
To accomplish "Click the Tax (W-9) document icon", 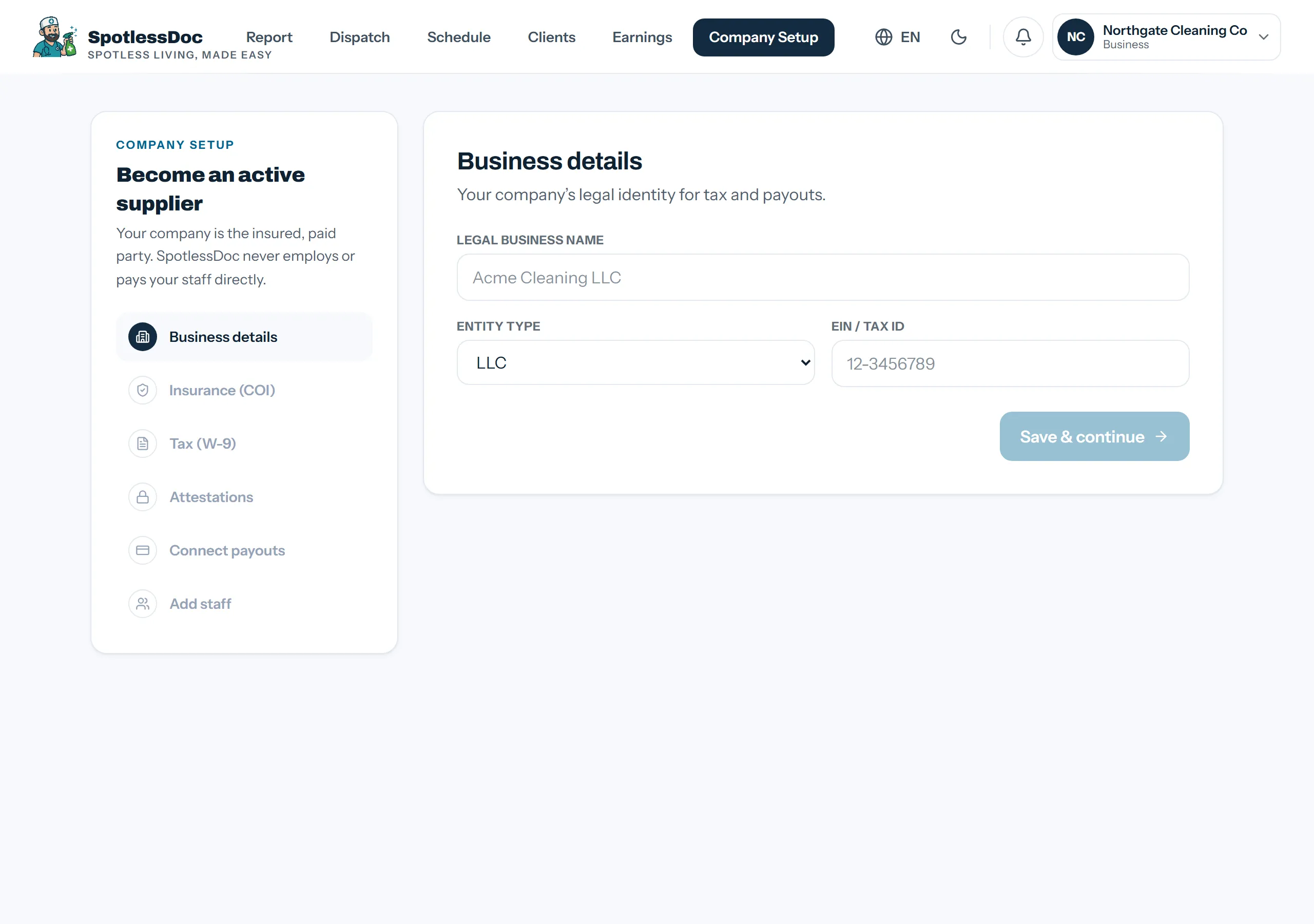I will click(143, 444).
